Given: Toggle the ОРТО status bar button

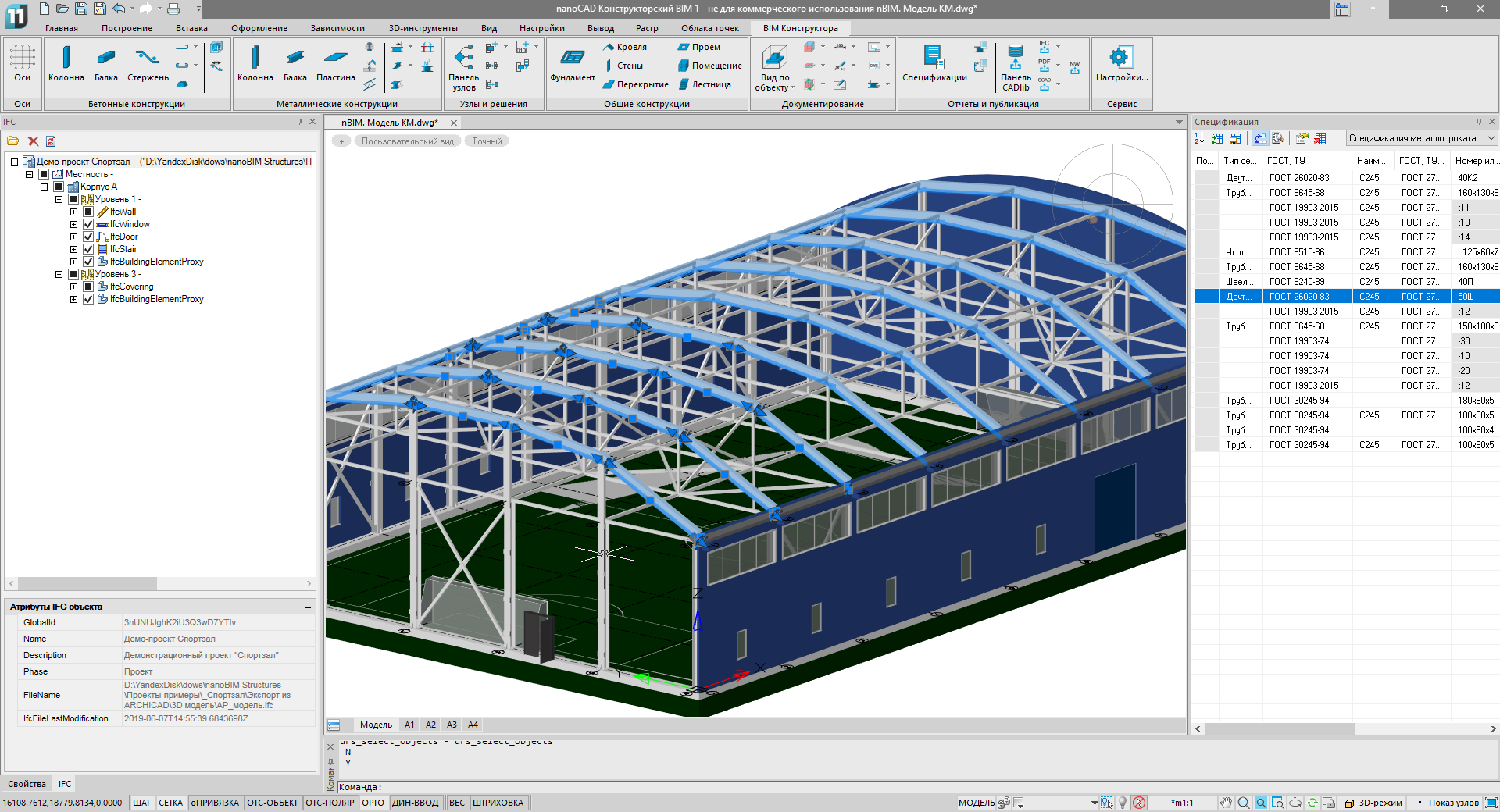Looking at the screenshot, I should (373, 803).
